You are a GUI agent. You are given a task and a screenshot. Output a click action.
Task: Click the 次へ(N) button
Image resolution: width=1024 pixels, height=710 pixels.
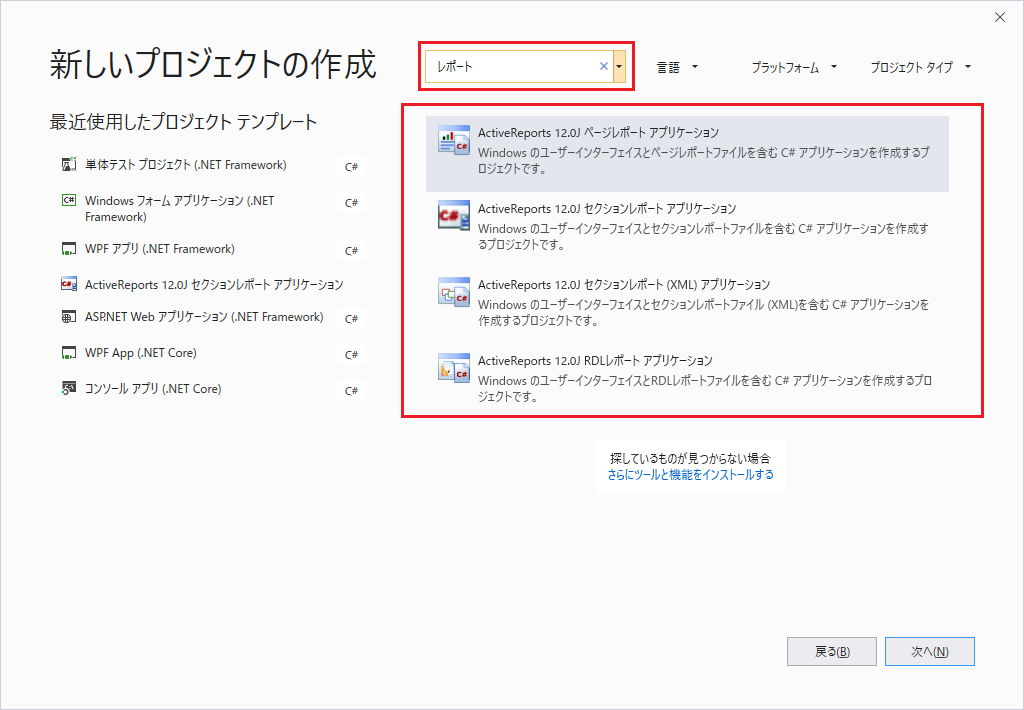click(x=929, y=651)
